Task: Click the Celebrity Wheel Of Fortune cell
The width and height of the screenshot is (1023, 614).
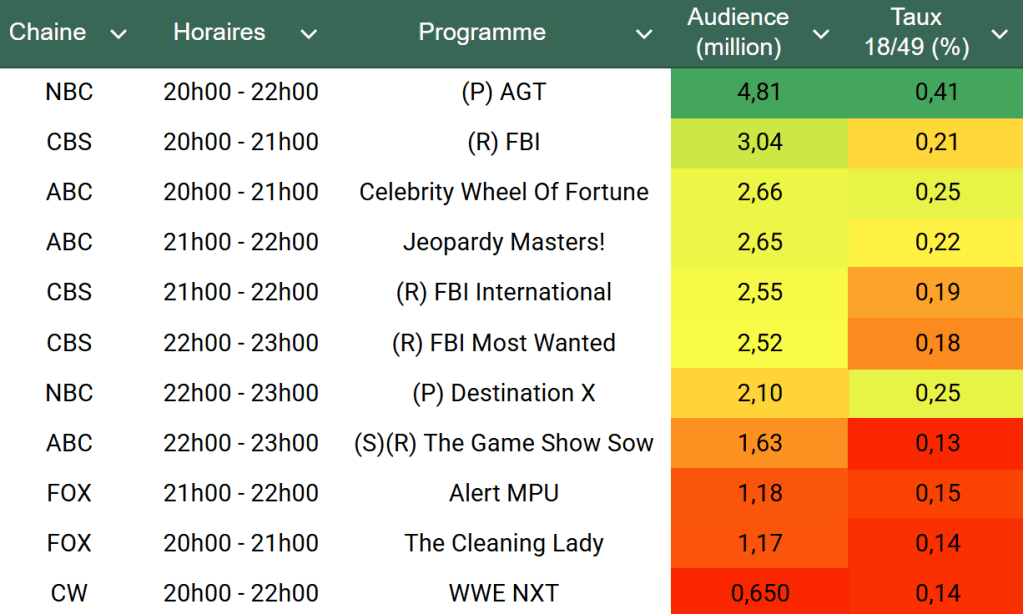Action: [503, 192]
